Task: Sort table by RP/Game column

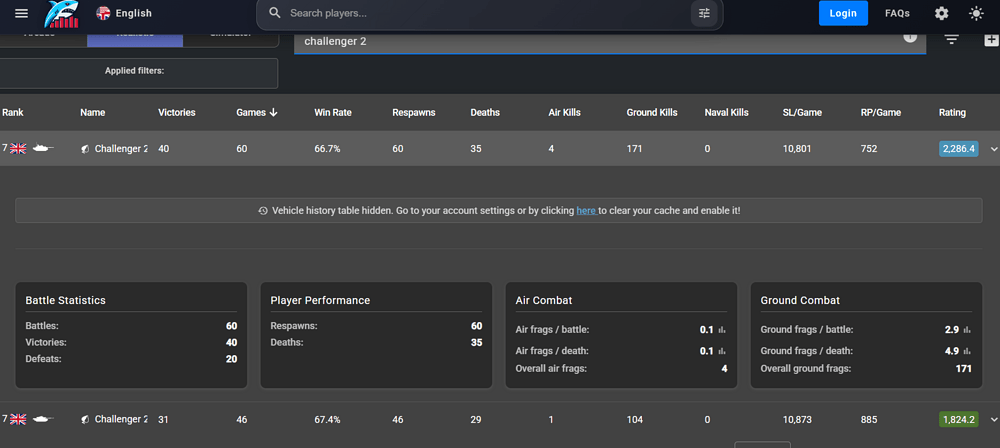Action: pyautogui.click(x=881, y=112)
